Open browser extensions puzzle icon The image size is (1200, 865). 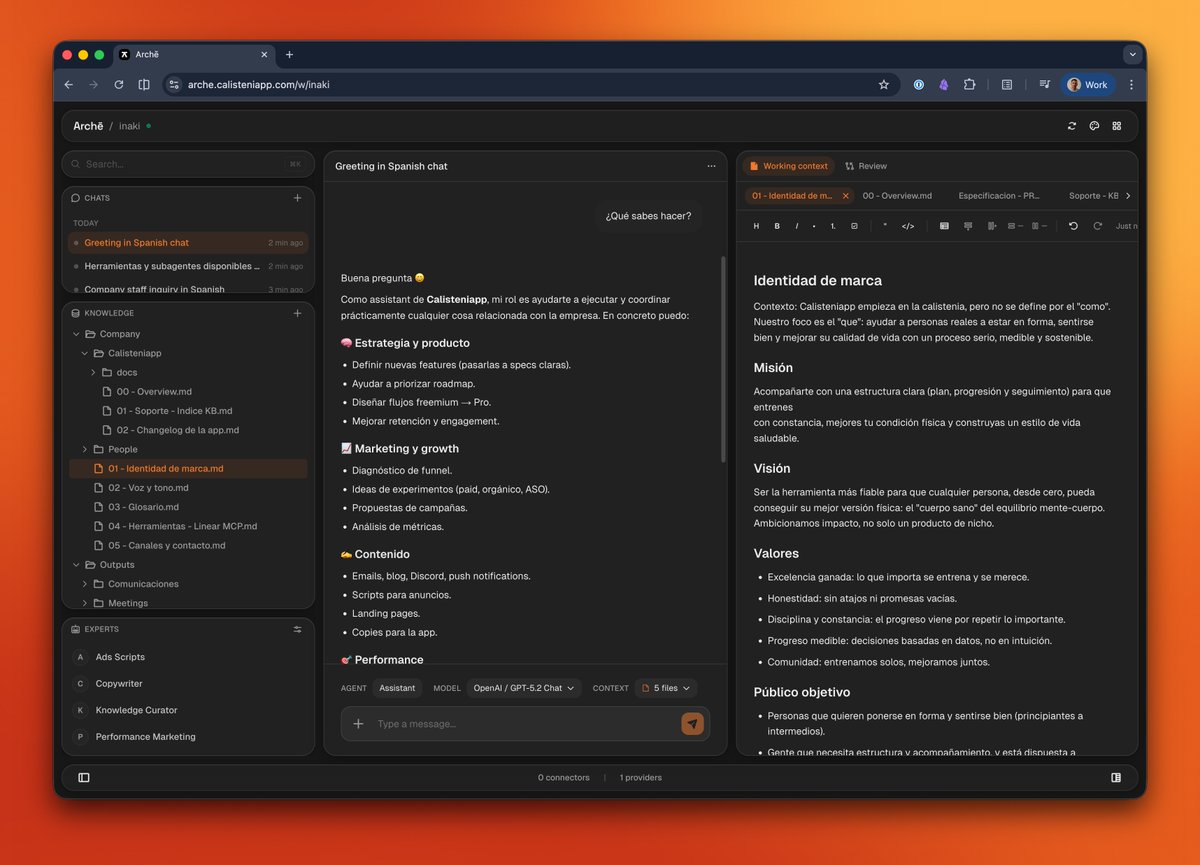point(969,85)
